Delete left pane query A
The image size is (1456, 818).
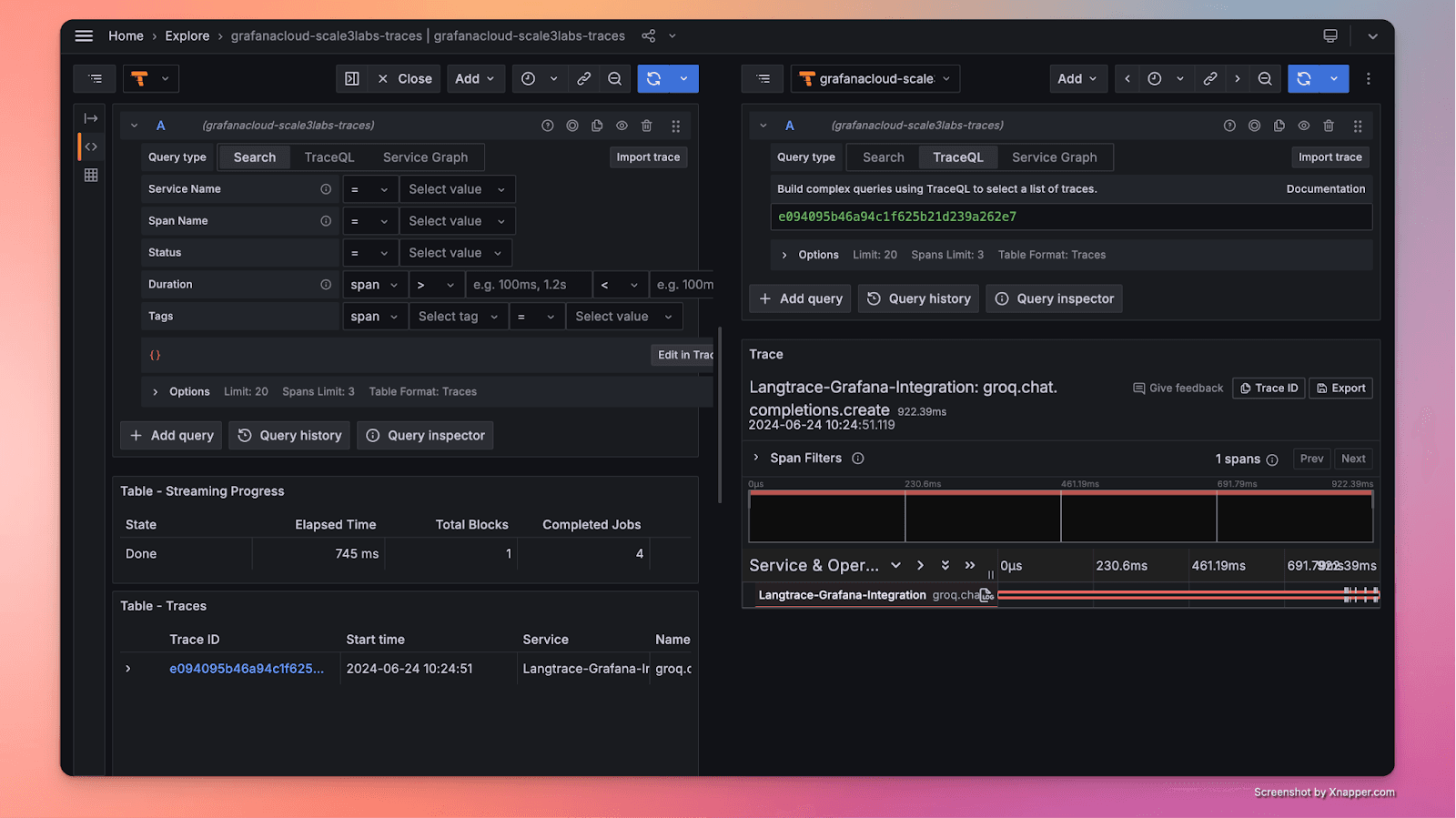pyautogui.click(x=647, y=126)
